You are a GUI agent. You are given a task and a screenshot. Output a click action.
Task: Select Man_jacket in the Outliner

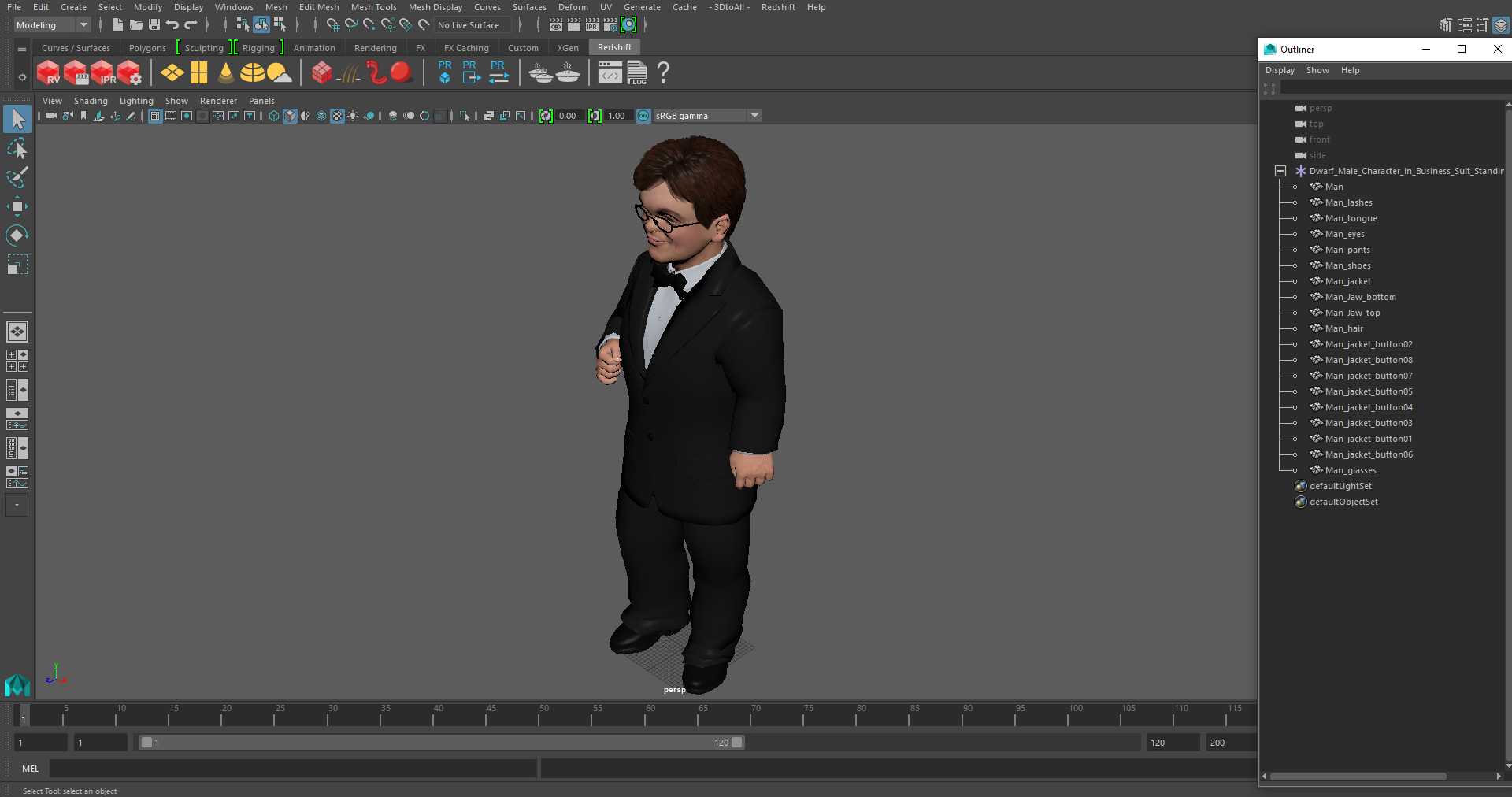pos(1347,281)
